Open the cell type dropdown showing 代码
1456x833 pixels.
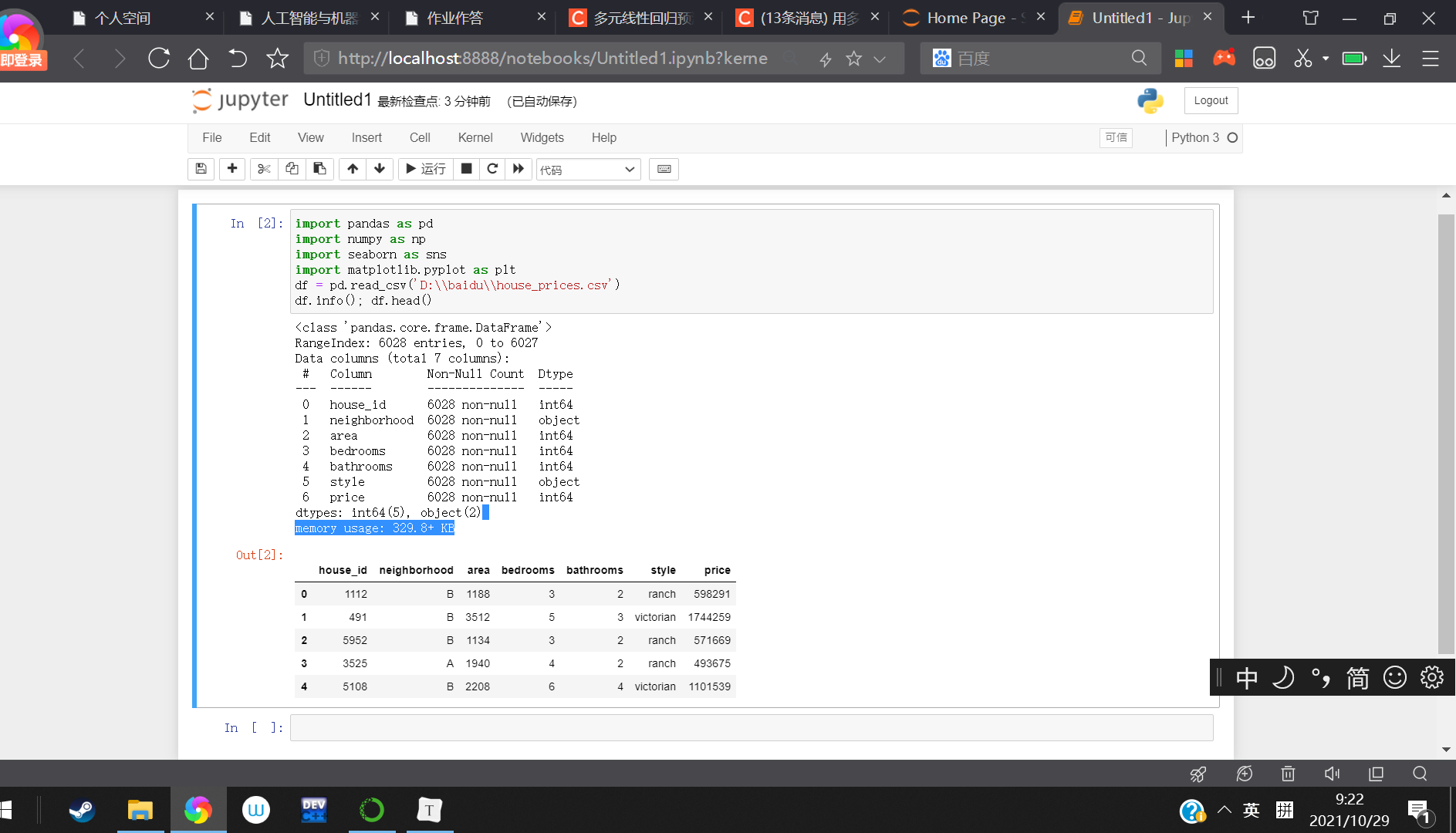(589, 170)
